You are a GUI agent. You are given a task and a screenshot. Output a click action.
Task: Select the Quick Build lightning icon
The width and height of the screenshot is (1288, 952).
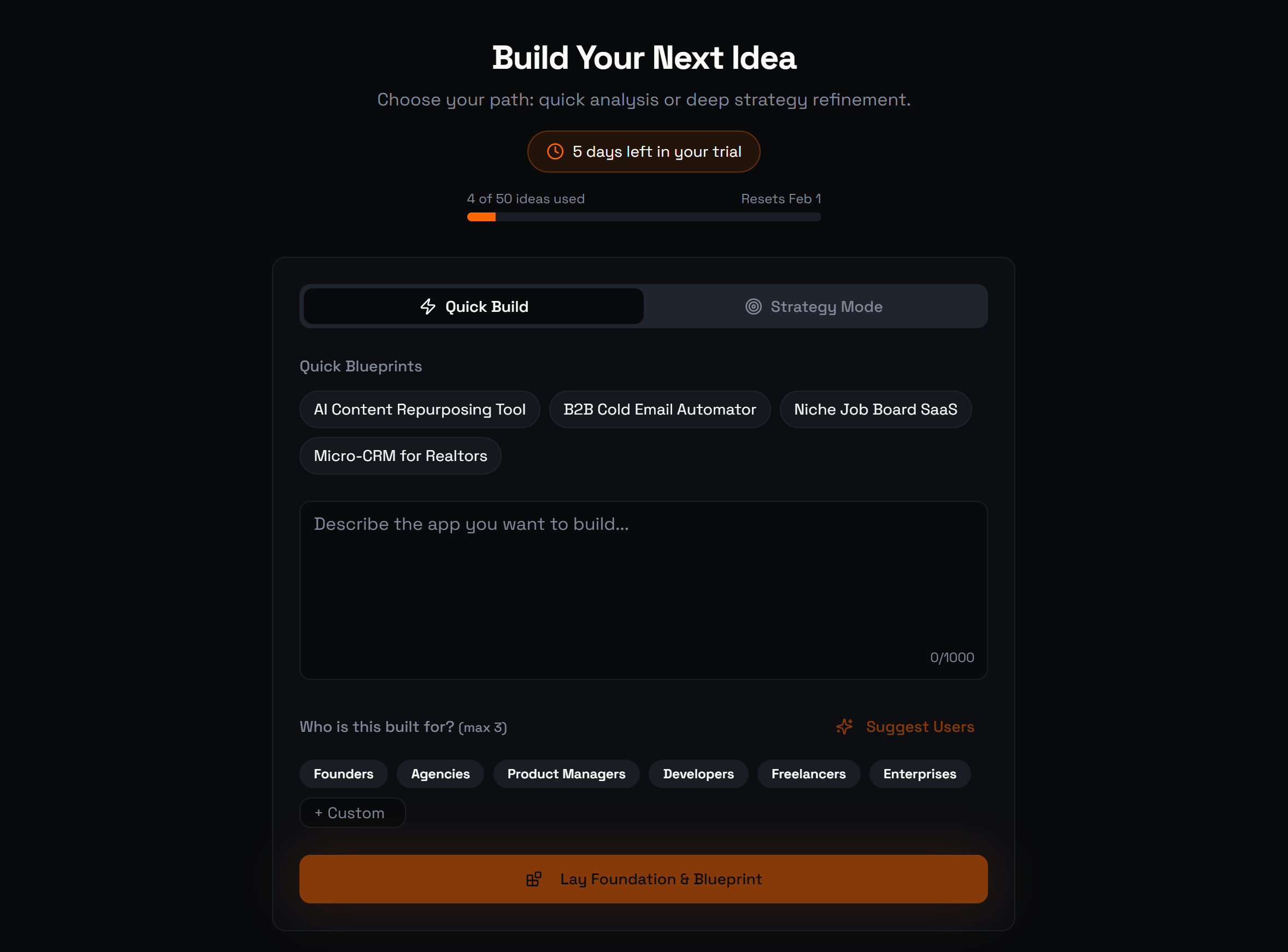(428, 306)
